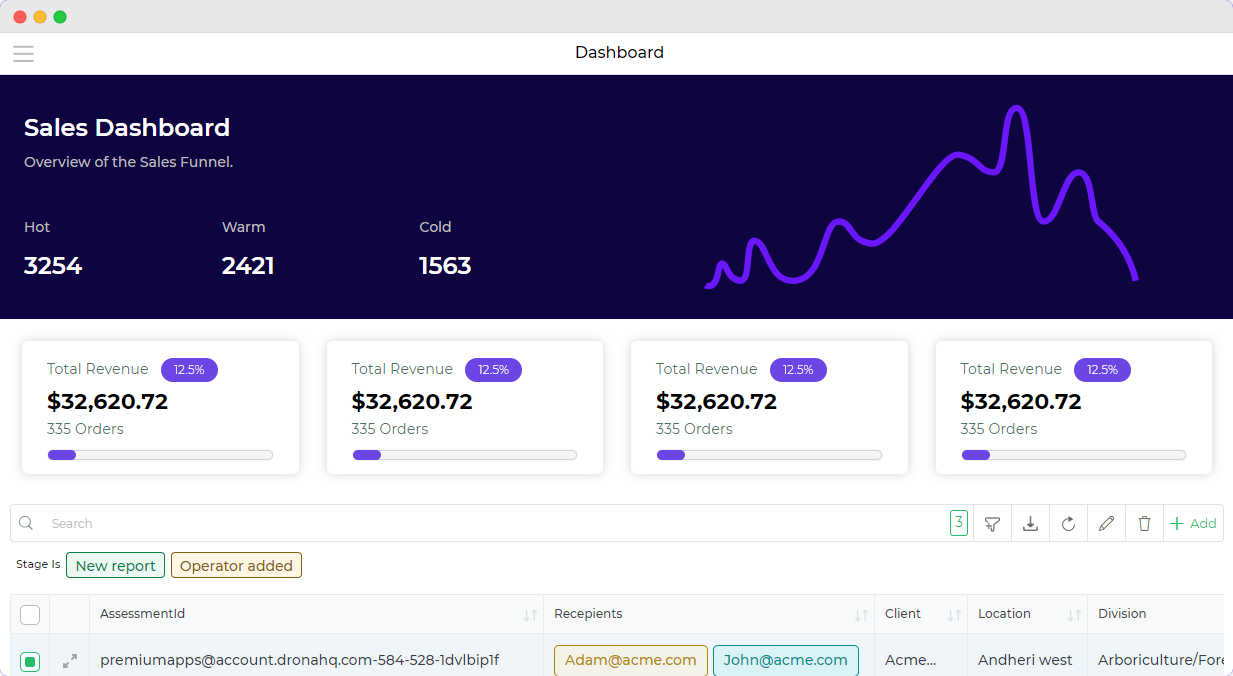The image size is (1233, 676).
Task: Uncheck the selected row's checkbox
Action: pyautogui.click(x=29, y=660)
